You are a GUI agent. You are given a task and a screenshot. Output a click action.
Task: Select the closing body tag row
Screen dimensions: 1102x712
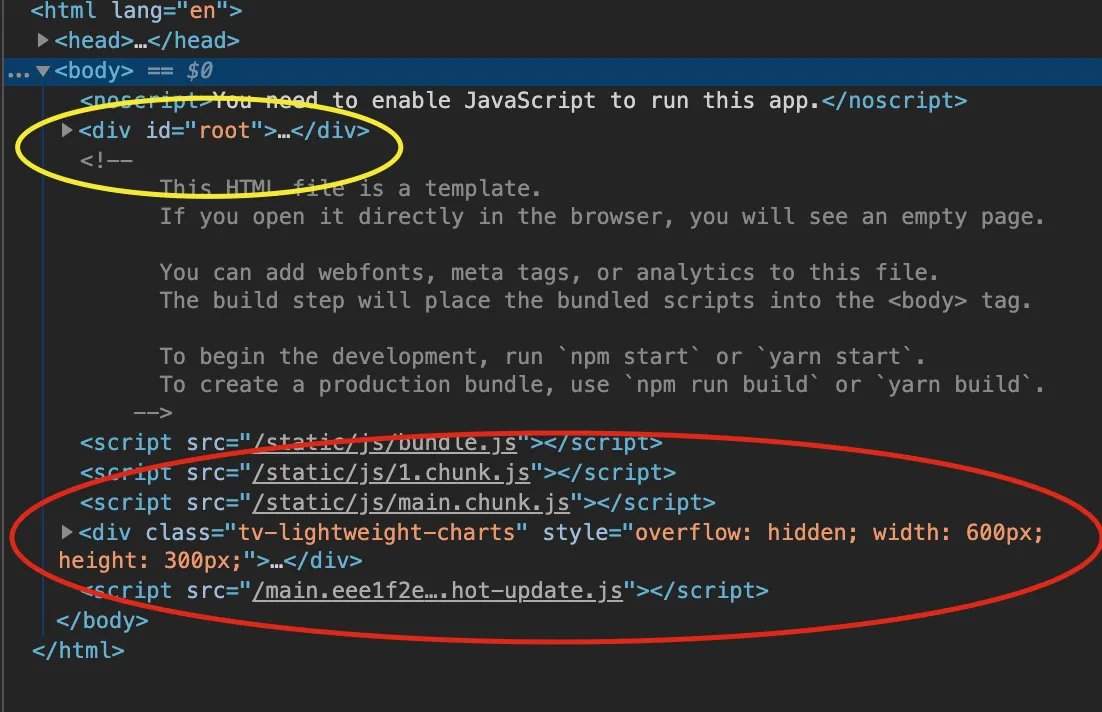point(103,621)
